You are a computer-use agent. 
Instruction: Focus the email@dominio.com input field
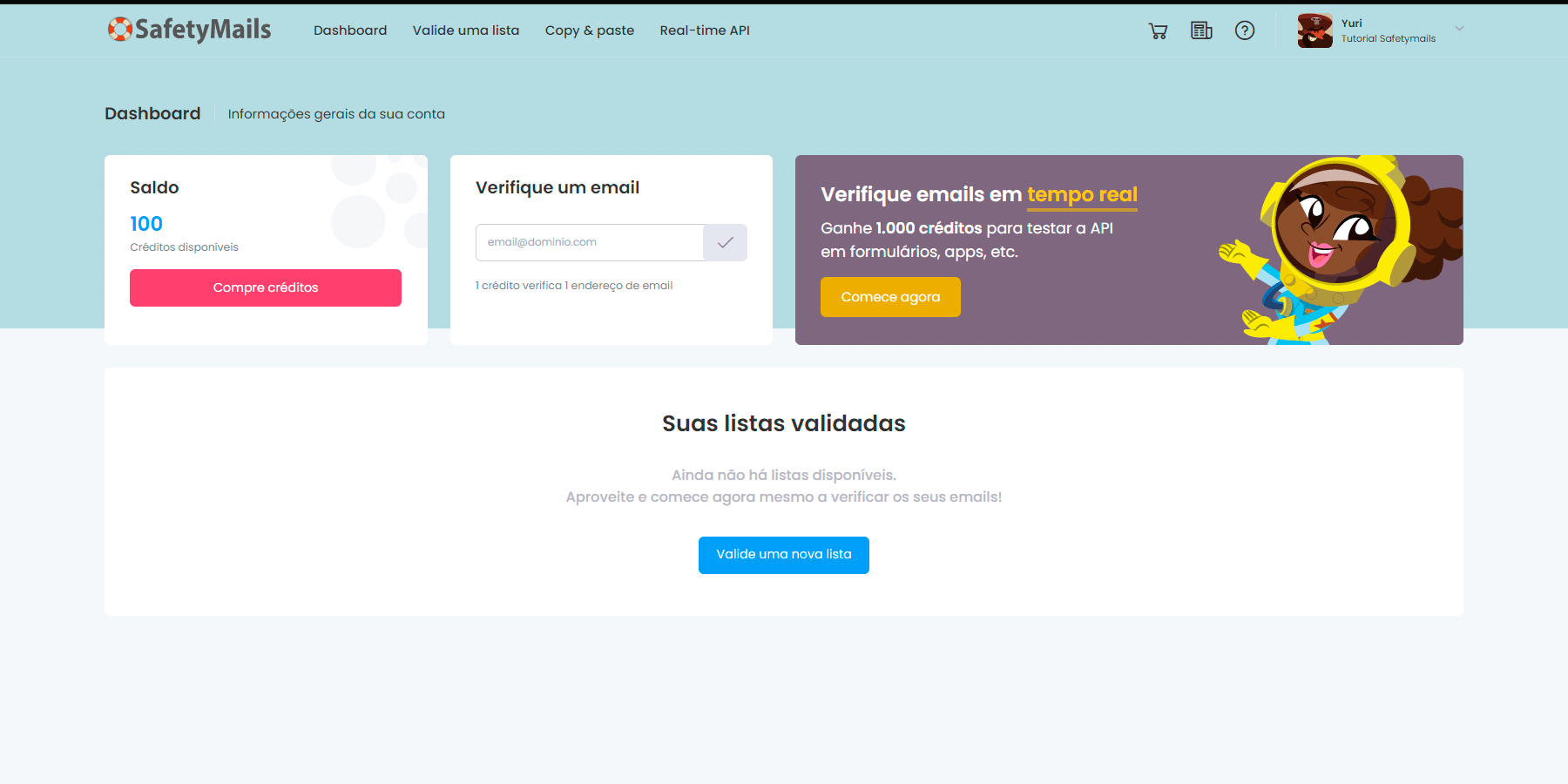pyautogui.click(x=590, y=242)
